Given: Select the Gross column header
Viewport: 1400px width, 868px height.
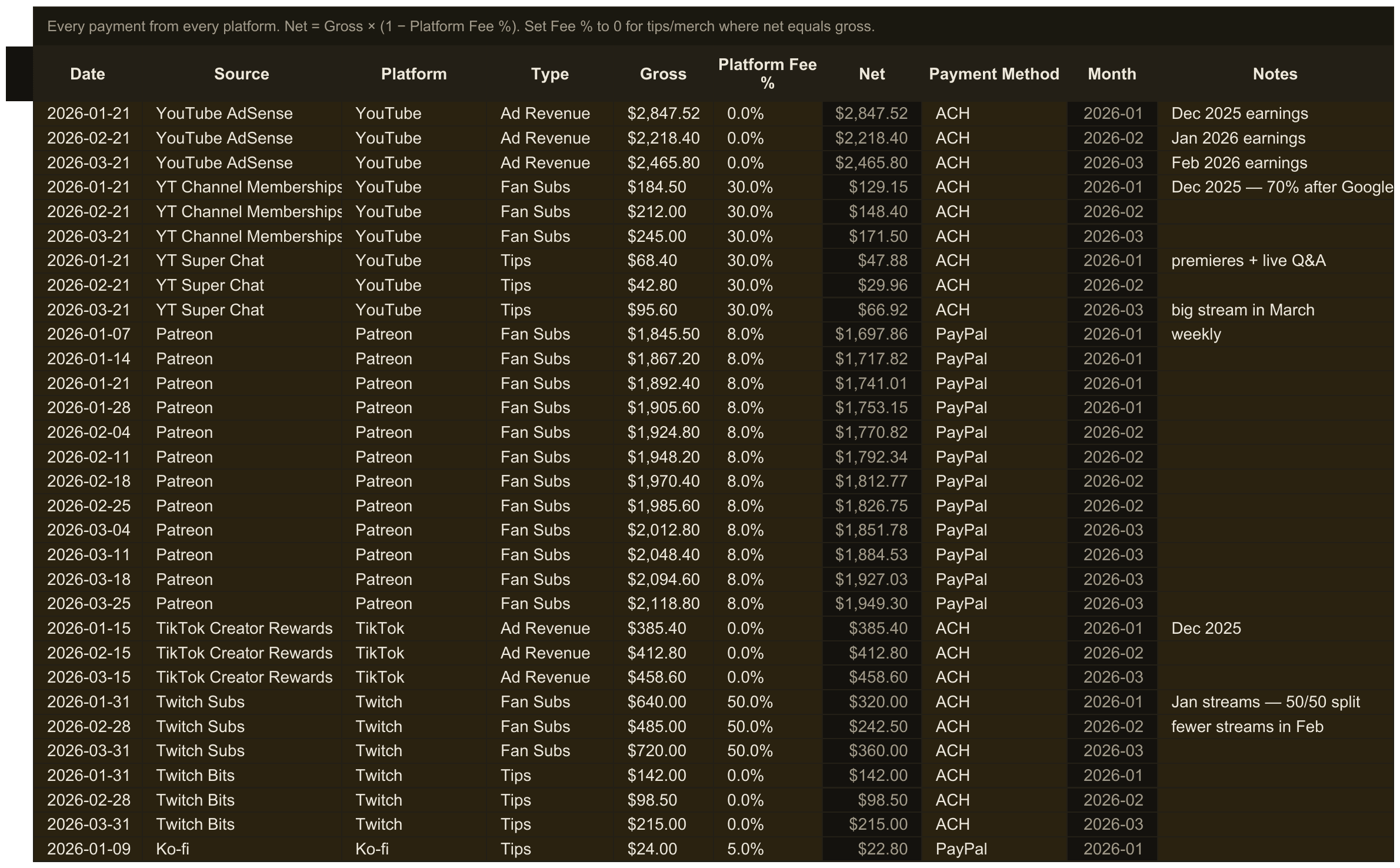Looking at the screenshot, I should tap(663, 74).
